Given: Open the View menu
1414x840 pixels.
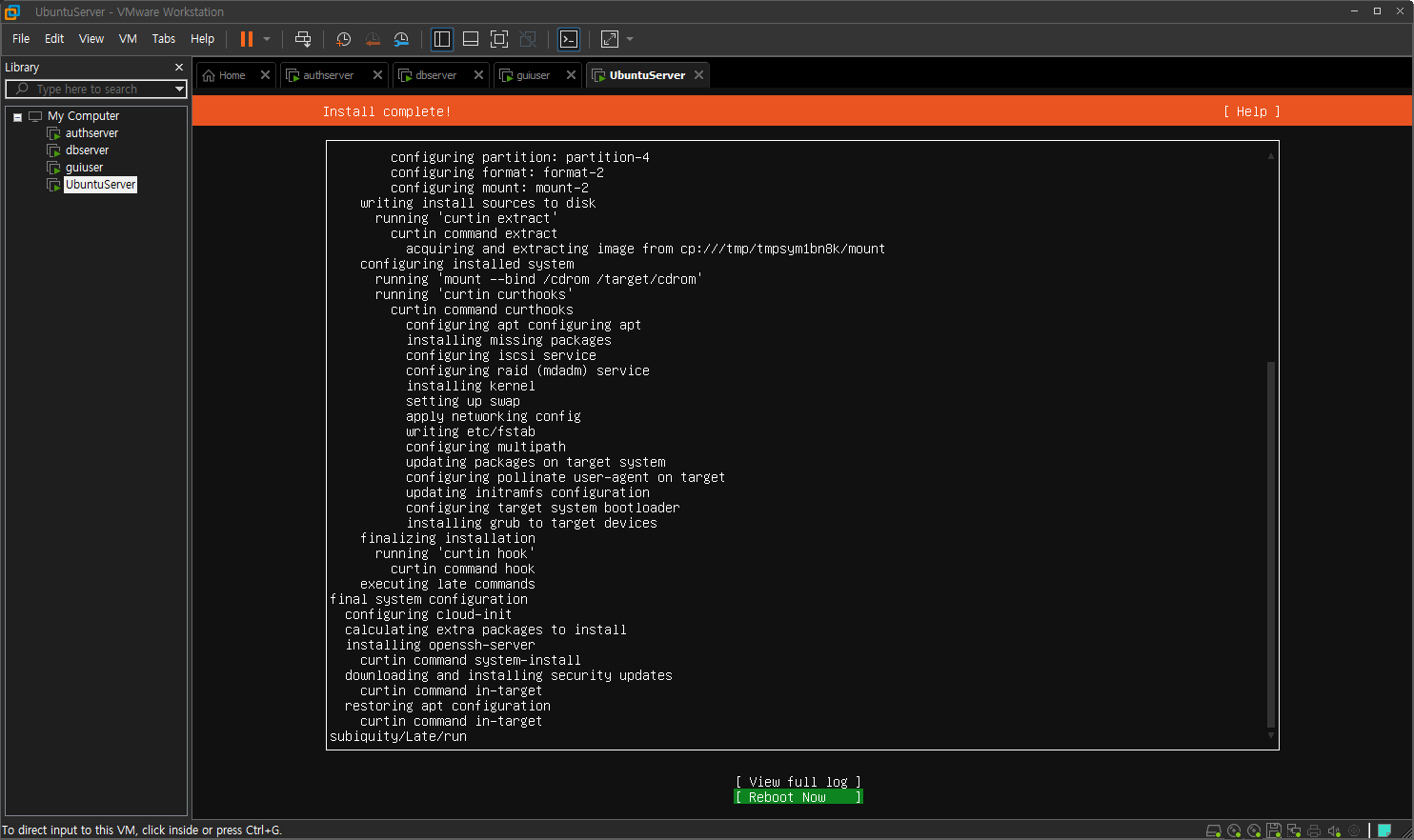Looking at the screenshot, I should tap(91, 39).
